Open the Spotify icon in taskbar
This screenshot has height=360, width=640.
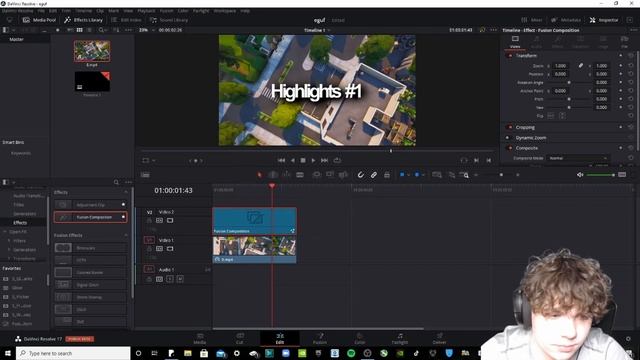(x=351, y=353)
